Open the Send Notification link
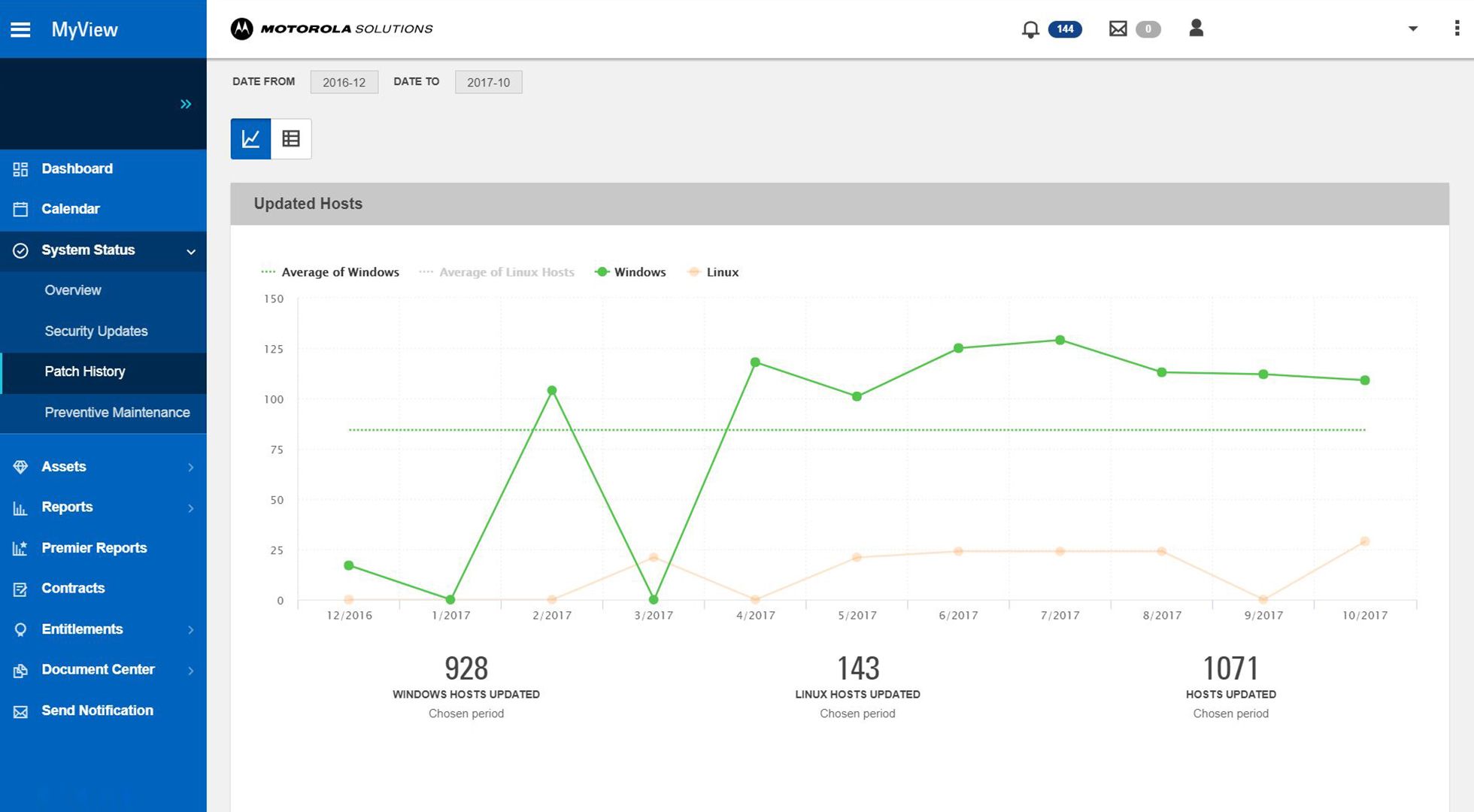The width and height of the screenshot is (1474, 812). coord(97,710)
